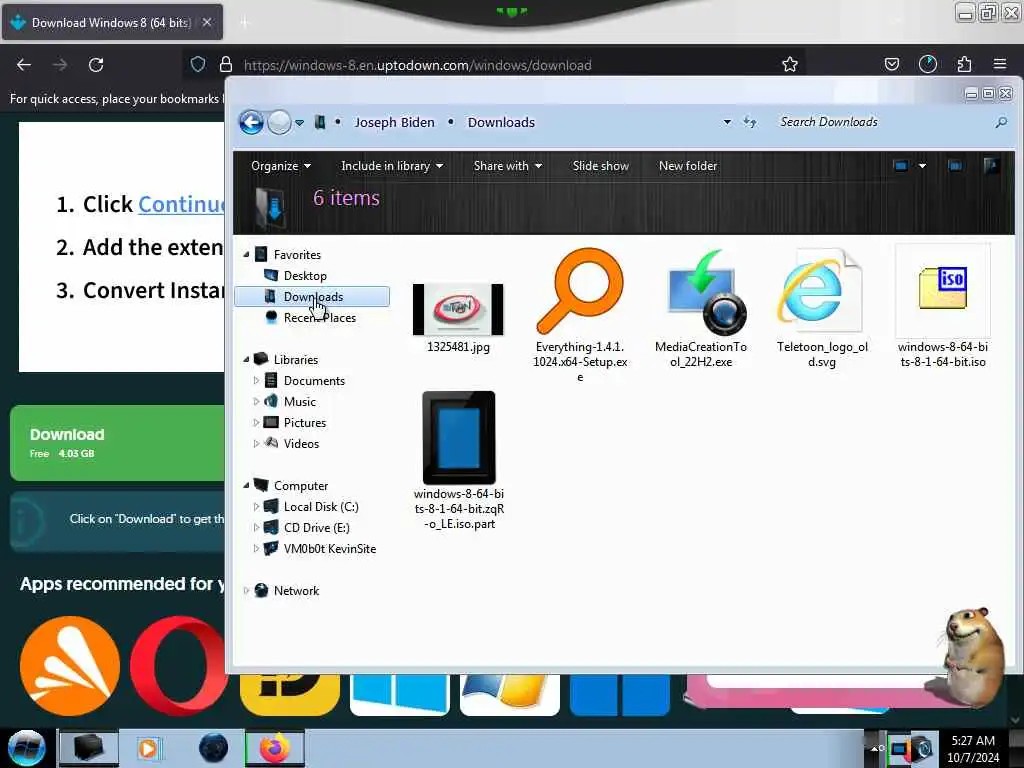
Task: Collapse the Libraries tree group
Action: click(246, 360)
